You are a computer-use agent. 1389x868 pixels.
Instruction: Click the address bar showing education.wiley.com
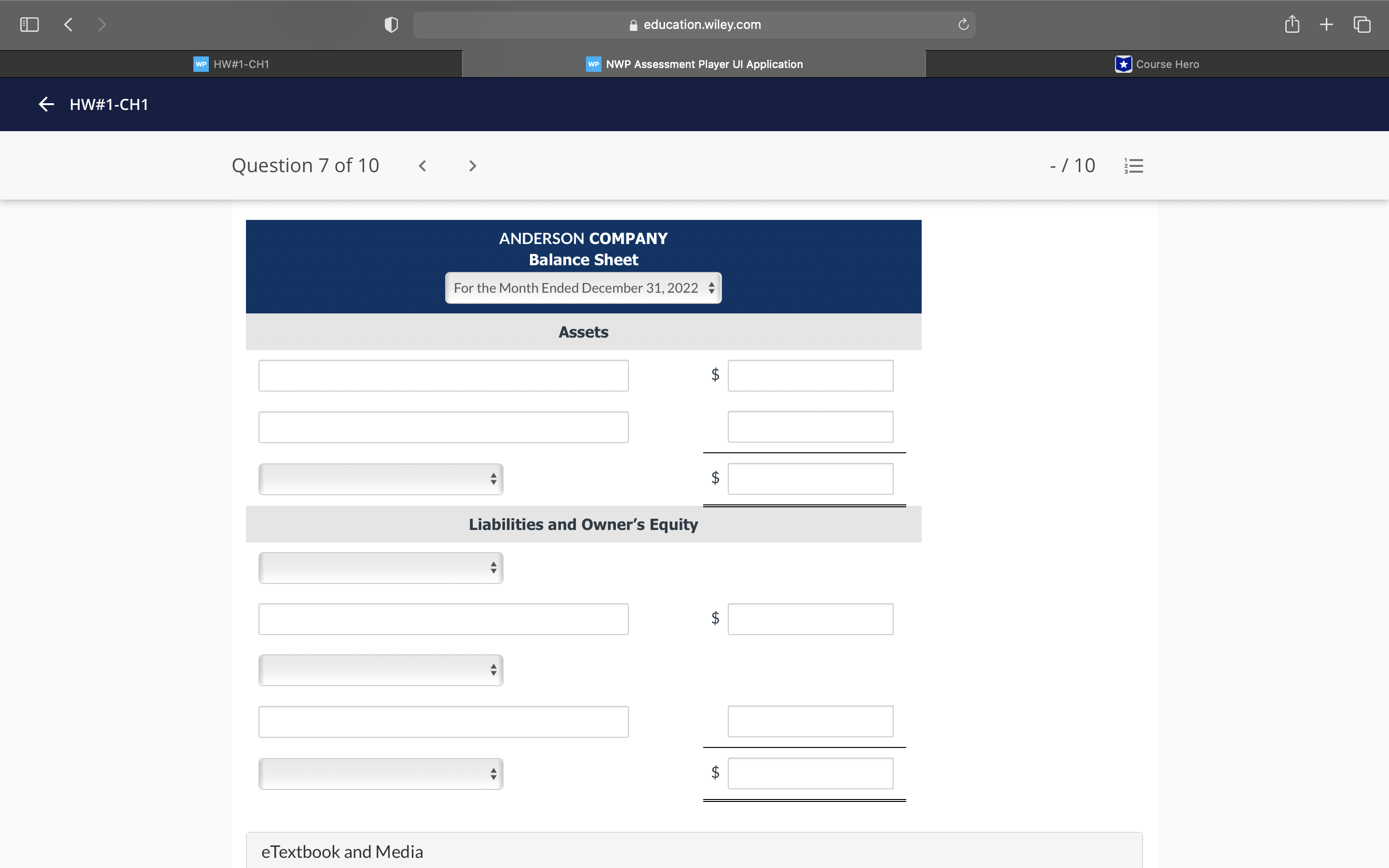pos(694,24)
